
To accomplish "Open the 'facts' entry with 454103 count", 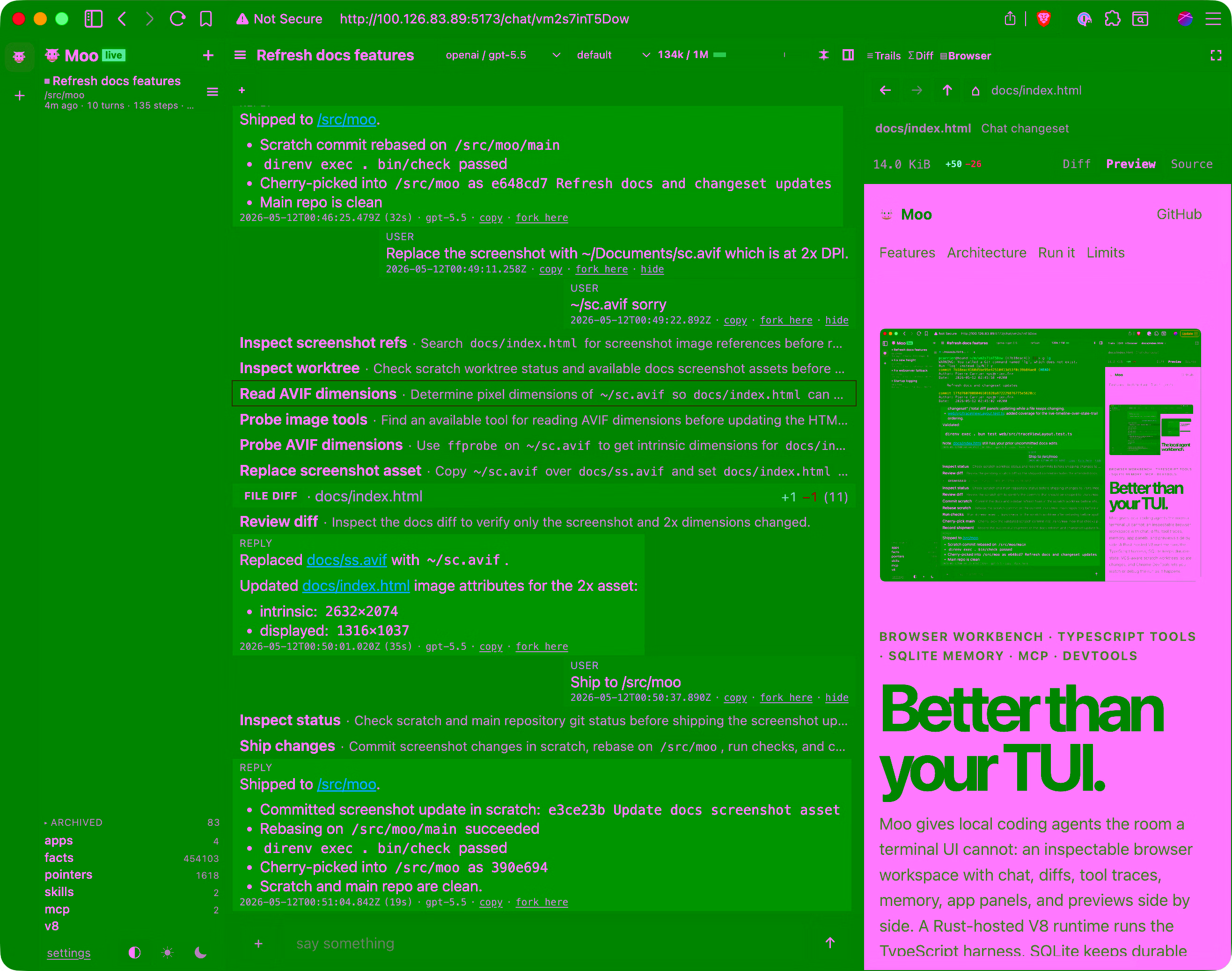I will (x=131, y=857).
